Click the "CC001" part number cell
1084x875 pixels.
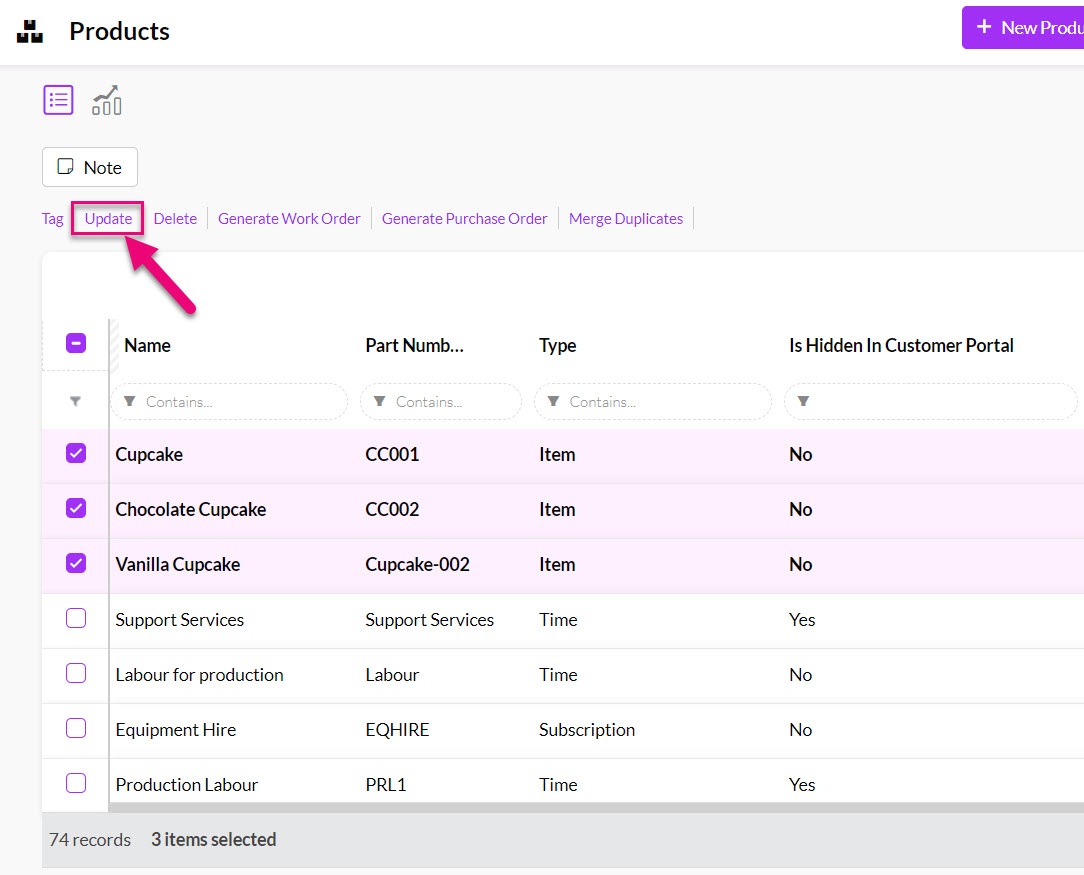click(392, 454)
